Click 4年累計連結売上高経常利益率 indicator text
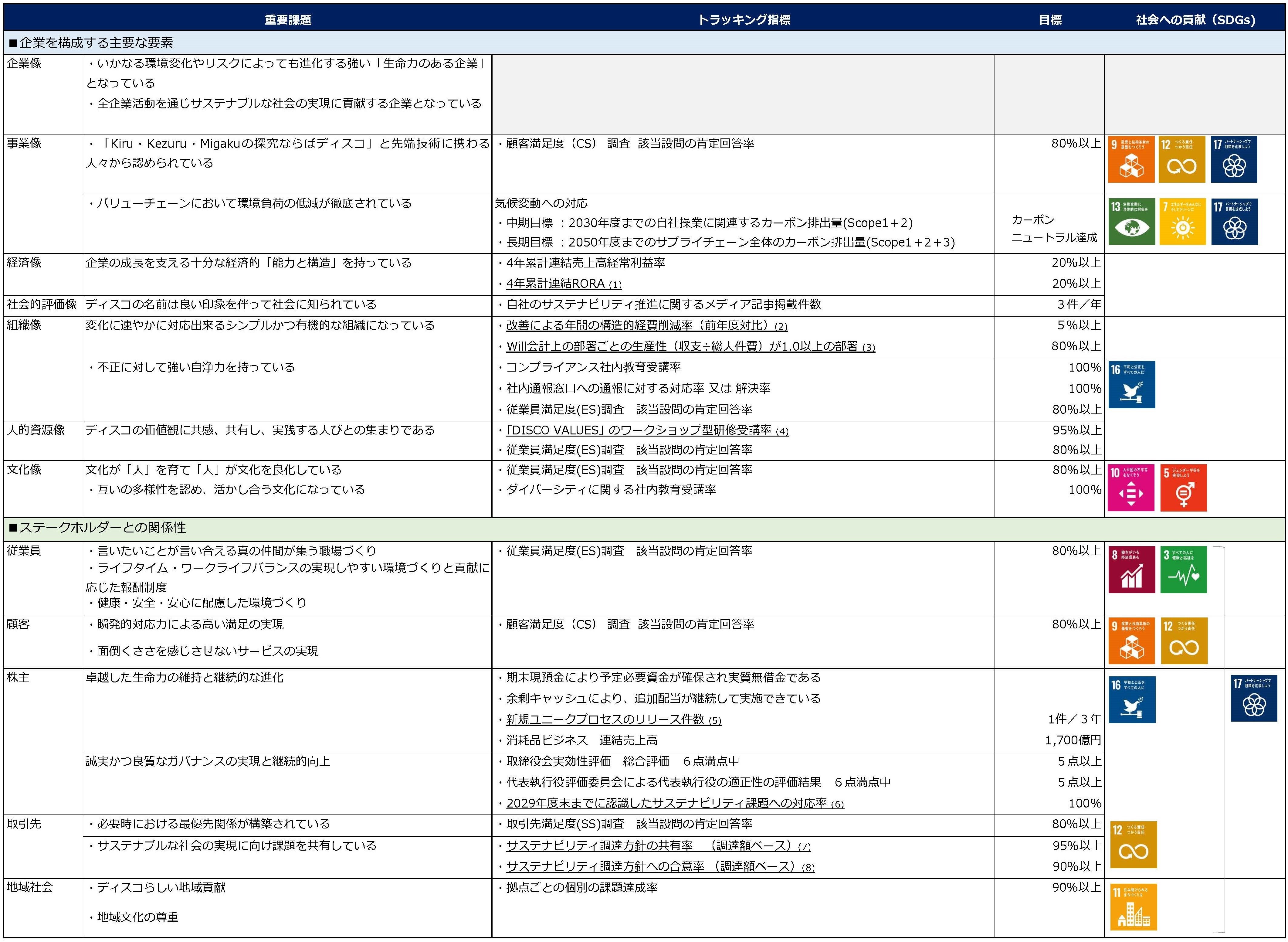 [x=585, y=263]
